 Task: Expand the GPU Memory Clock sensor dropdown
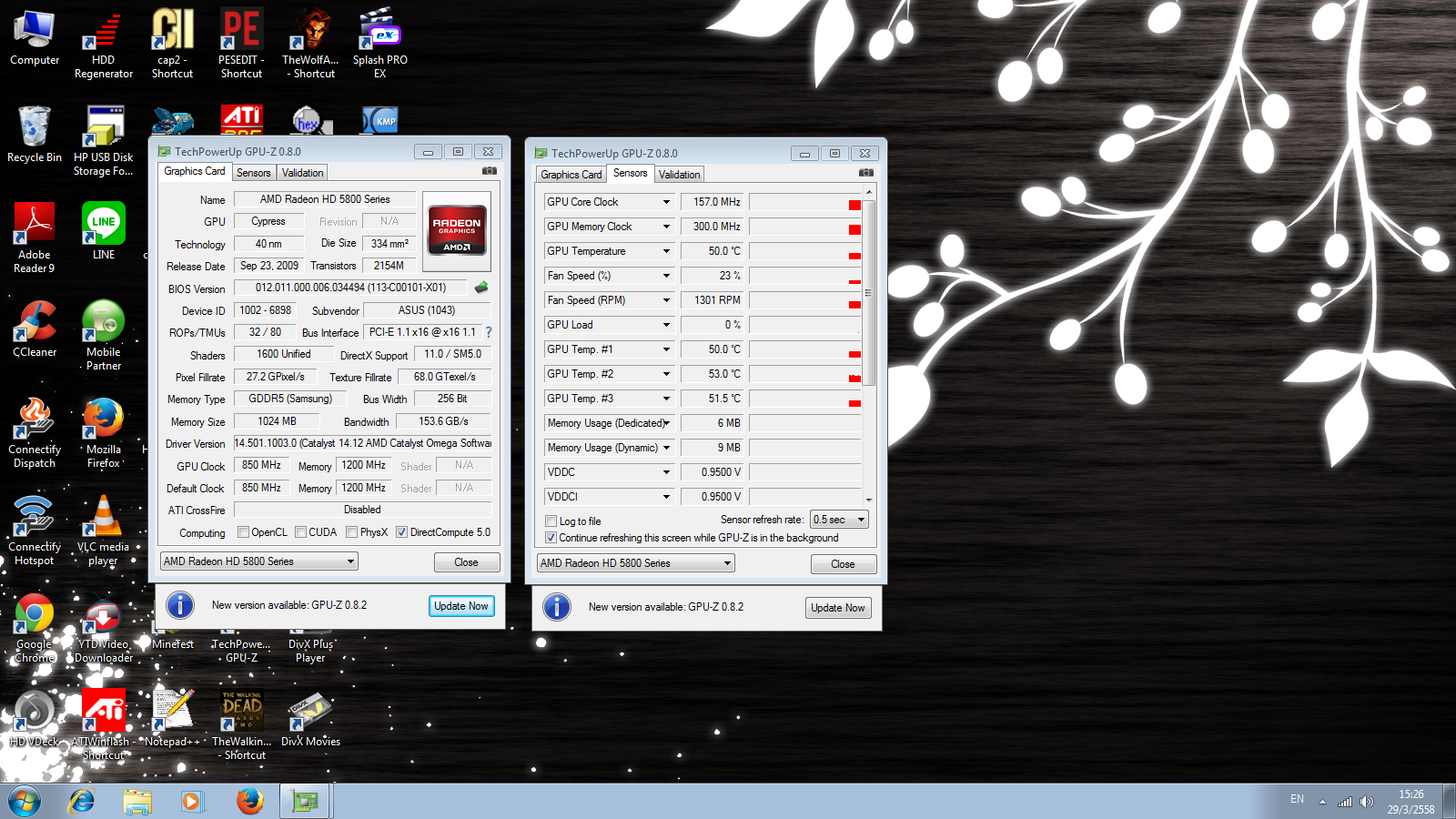[x=666, y=227]
